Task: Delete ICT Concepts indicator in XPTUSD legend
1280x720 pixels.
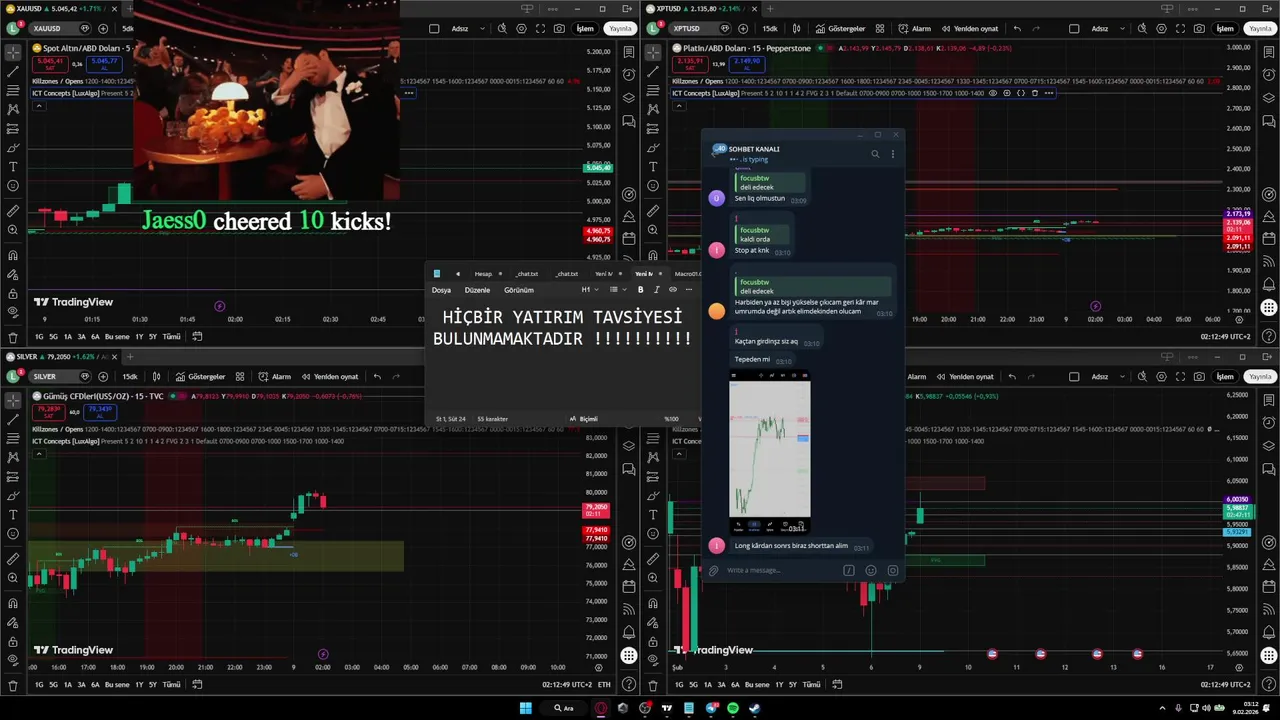Action: 1034,93
